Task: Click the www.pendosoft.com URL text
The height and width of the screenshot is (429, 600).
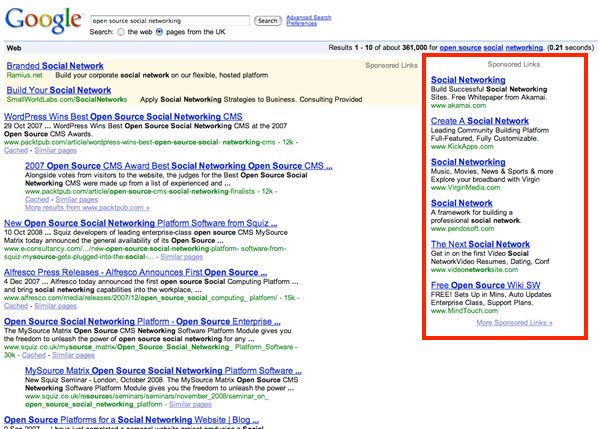Action: tap(462, 229)
